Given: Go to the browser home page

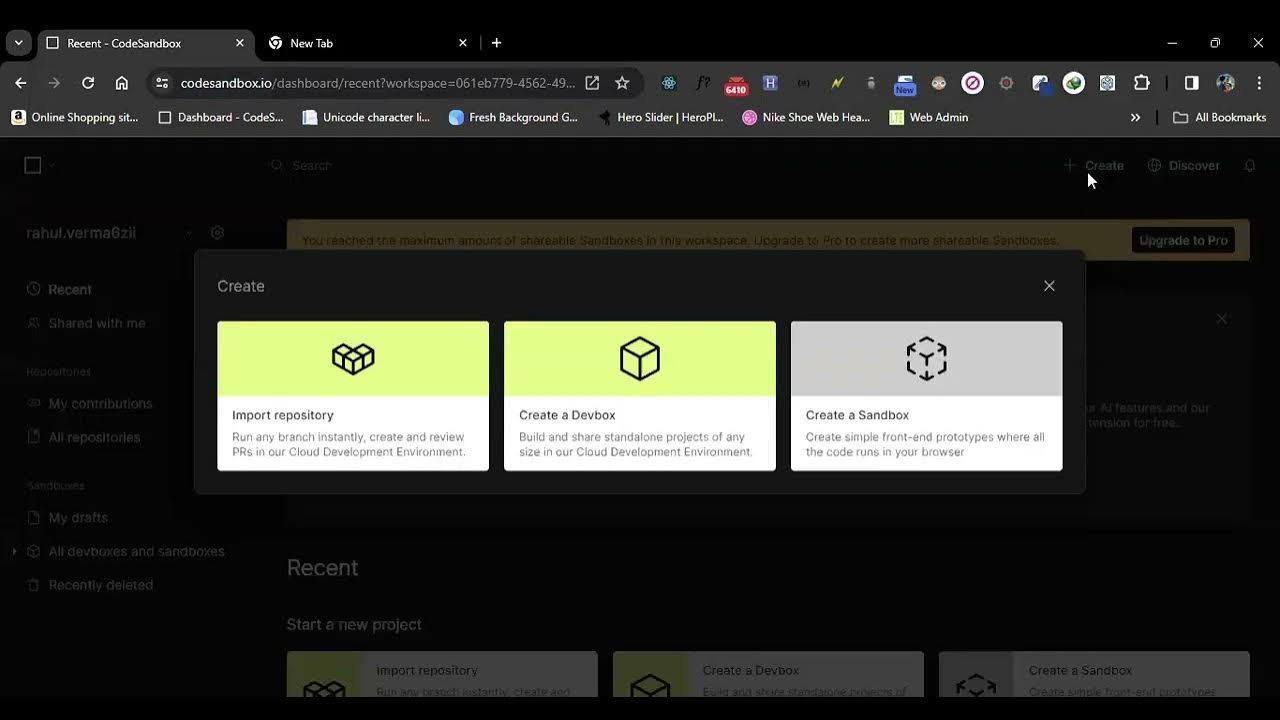Looking at the screenshot, I should [122, 83].
